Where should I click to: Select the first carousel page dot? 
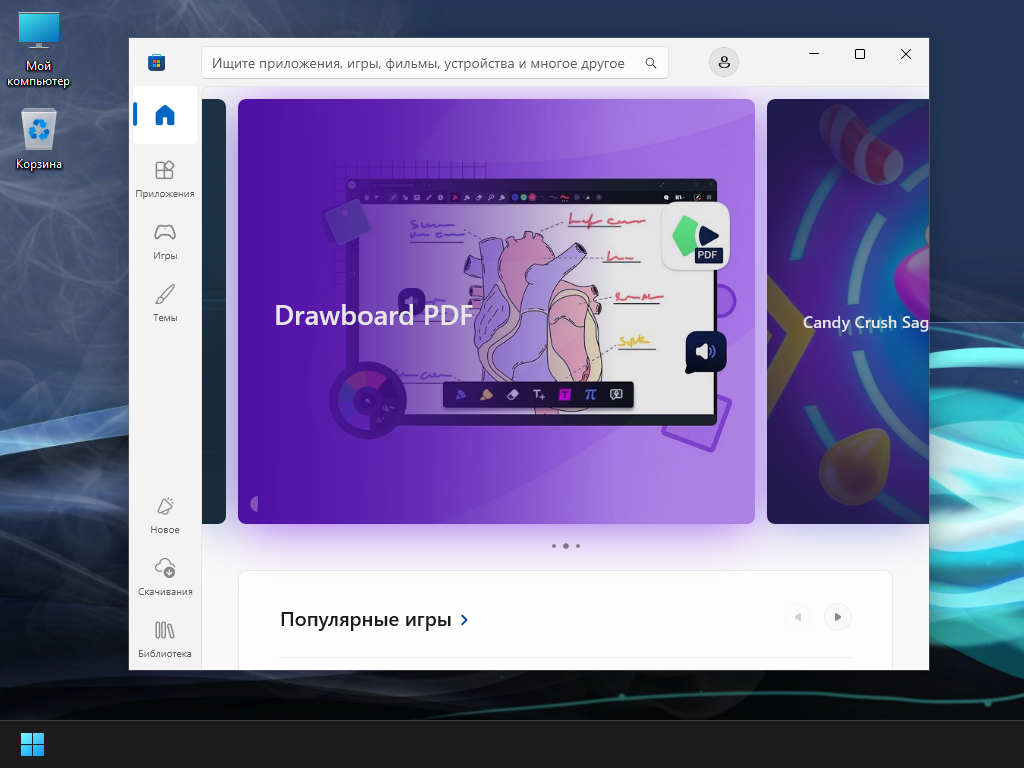click(554, 546)
